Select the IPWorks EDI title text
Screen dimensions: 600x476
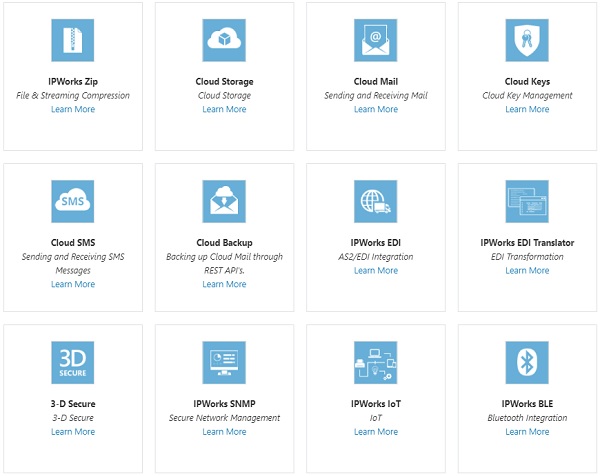[376, 243]
